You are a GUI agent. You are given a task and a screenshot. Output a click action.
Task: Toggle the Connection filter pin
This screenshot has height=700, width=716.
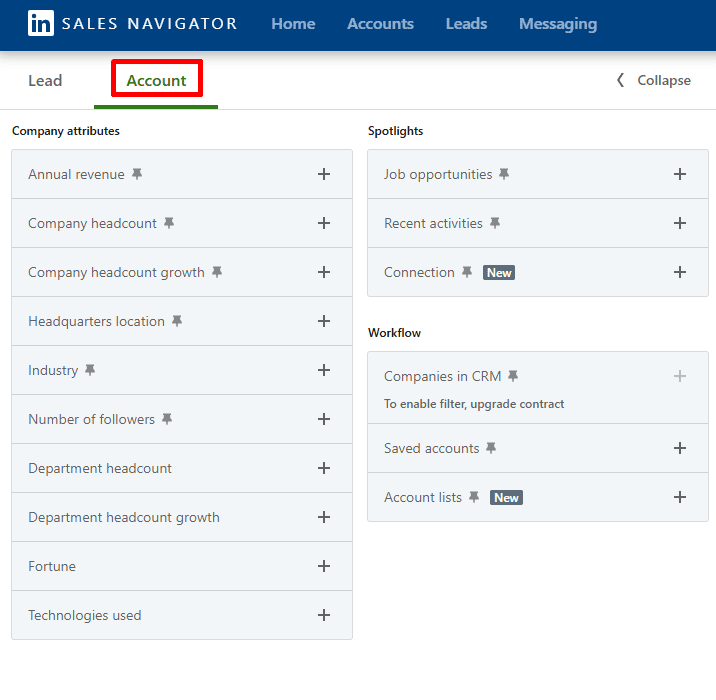(x=467, y=272)
